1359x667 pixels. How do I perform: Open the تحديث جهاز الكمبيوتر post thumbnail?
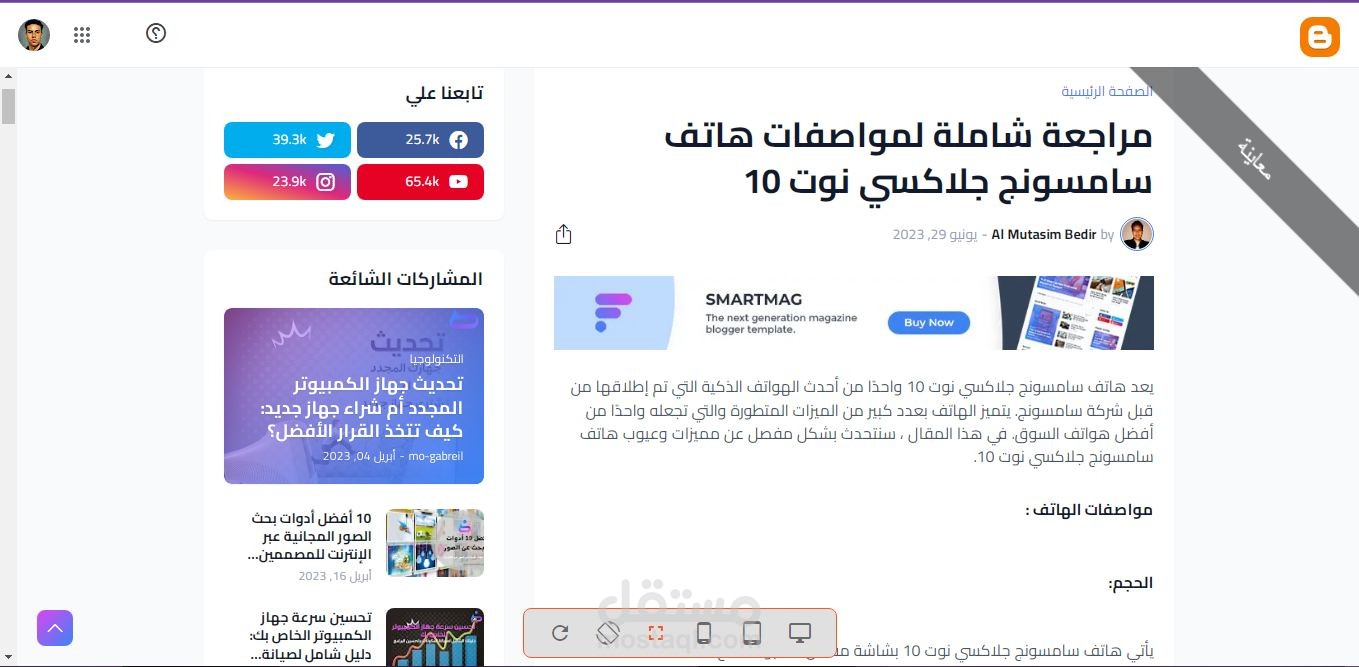point(353,396)
